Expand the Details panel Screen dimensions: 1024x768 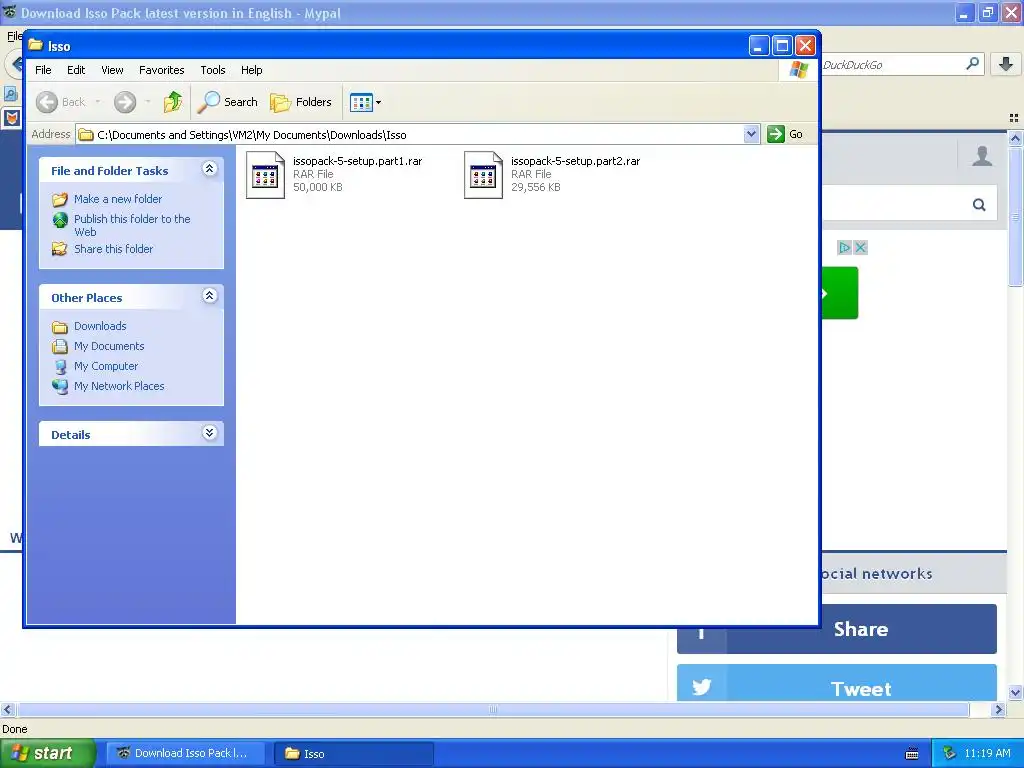coord(209,433)
